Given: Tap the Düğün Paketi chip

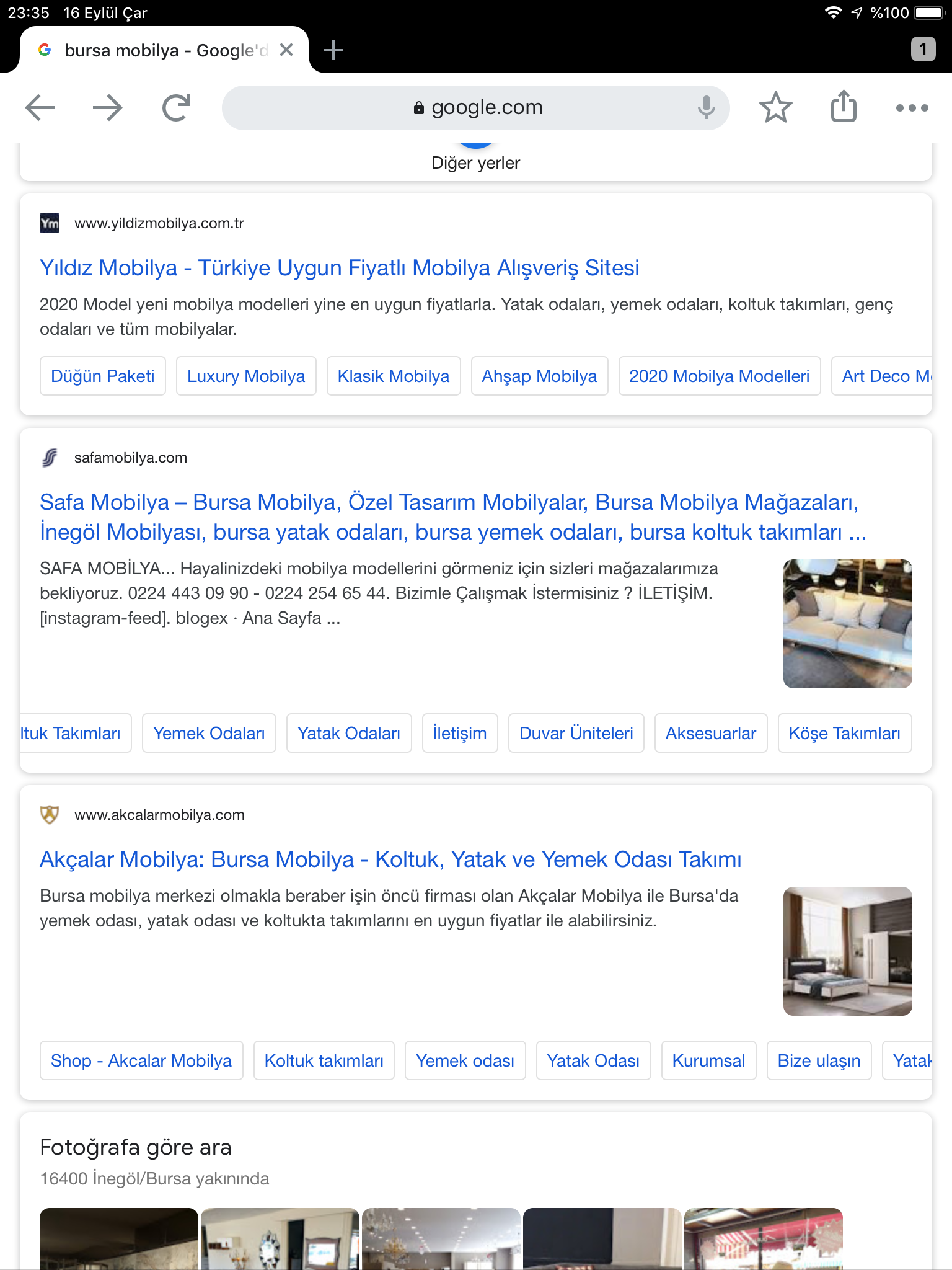Looking at the screenshot, I should [103, 376].
